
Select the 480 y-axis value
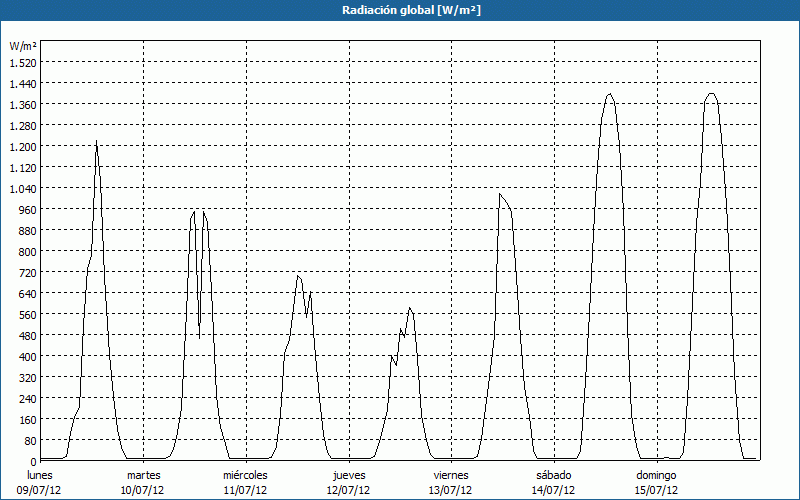point(27,335)
